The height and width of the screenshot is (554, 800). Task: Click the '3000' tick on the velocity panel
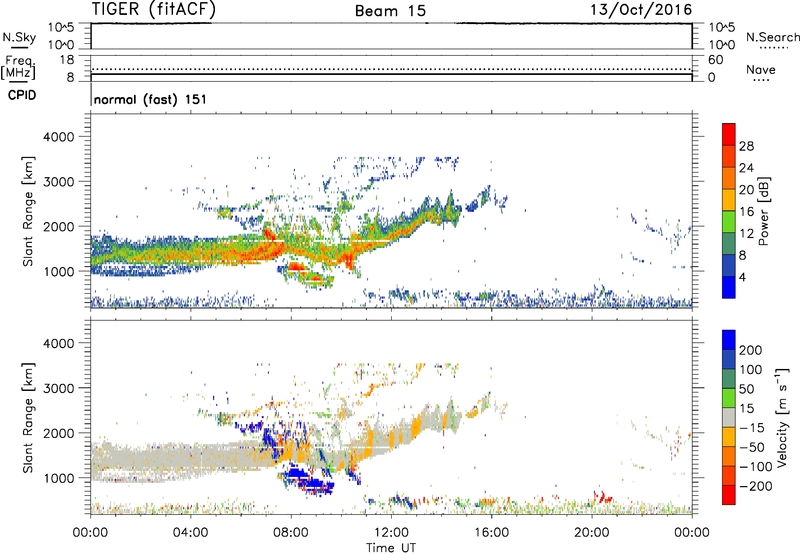tap(58, 388)
